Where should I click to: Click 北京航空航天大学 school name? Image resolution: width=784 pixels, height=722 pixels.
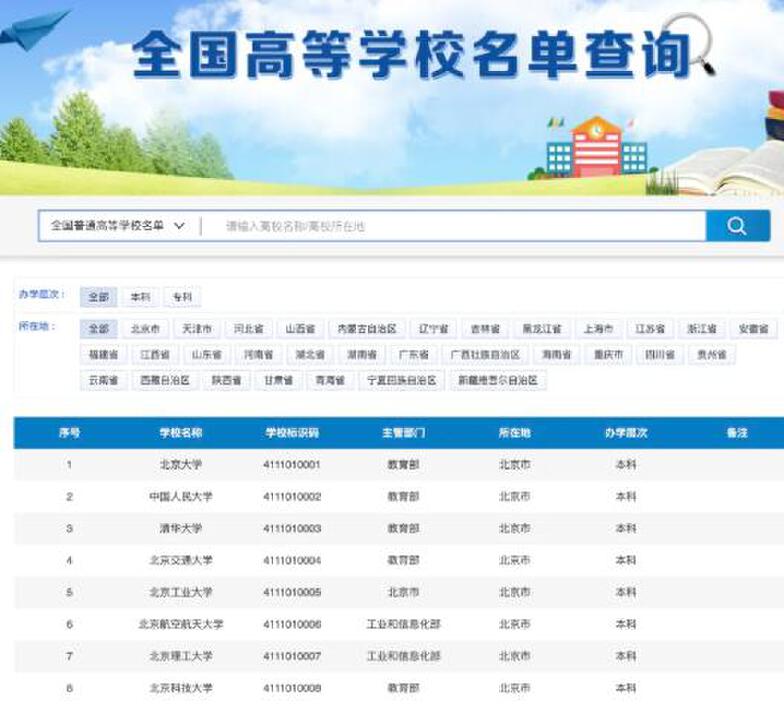pos(181,624)
